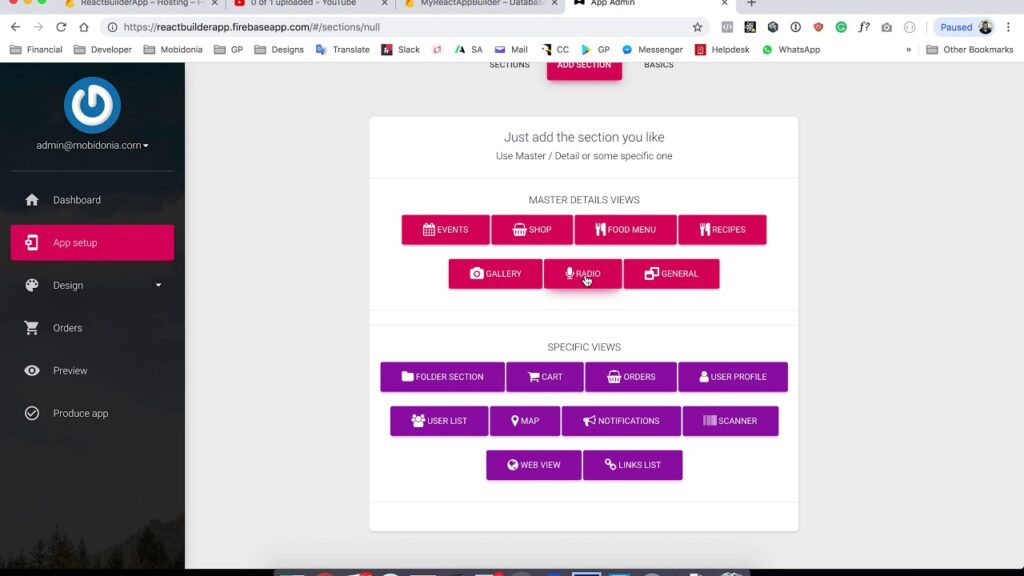Switch to the ReactBuilderApp Hosting tab
Image resolution: width=1024 pixels, height=576 pixels.
click(142, 4)
